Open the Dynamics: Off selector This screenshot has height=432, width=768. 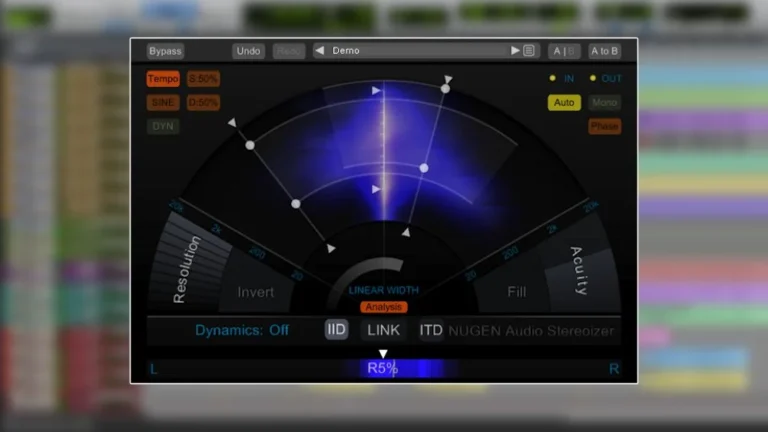point(241,330)
